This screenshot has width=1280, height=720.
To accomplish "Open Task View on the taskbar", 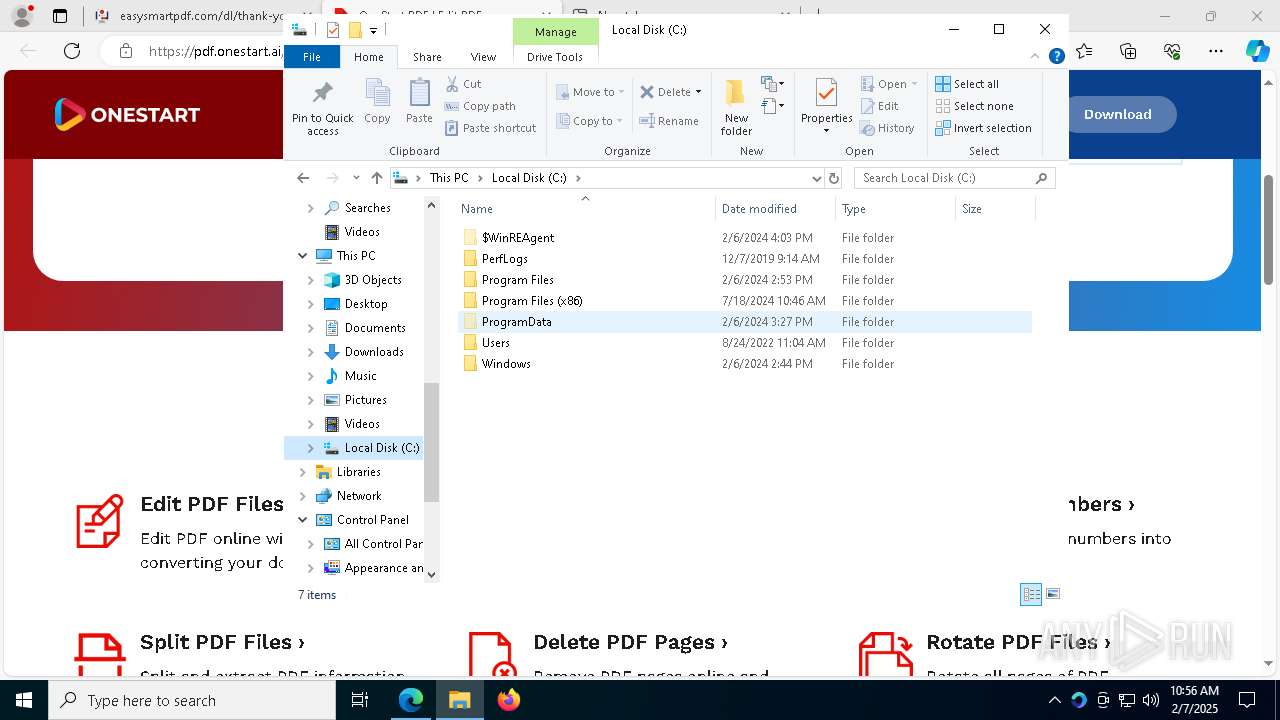I will point(361,700).
